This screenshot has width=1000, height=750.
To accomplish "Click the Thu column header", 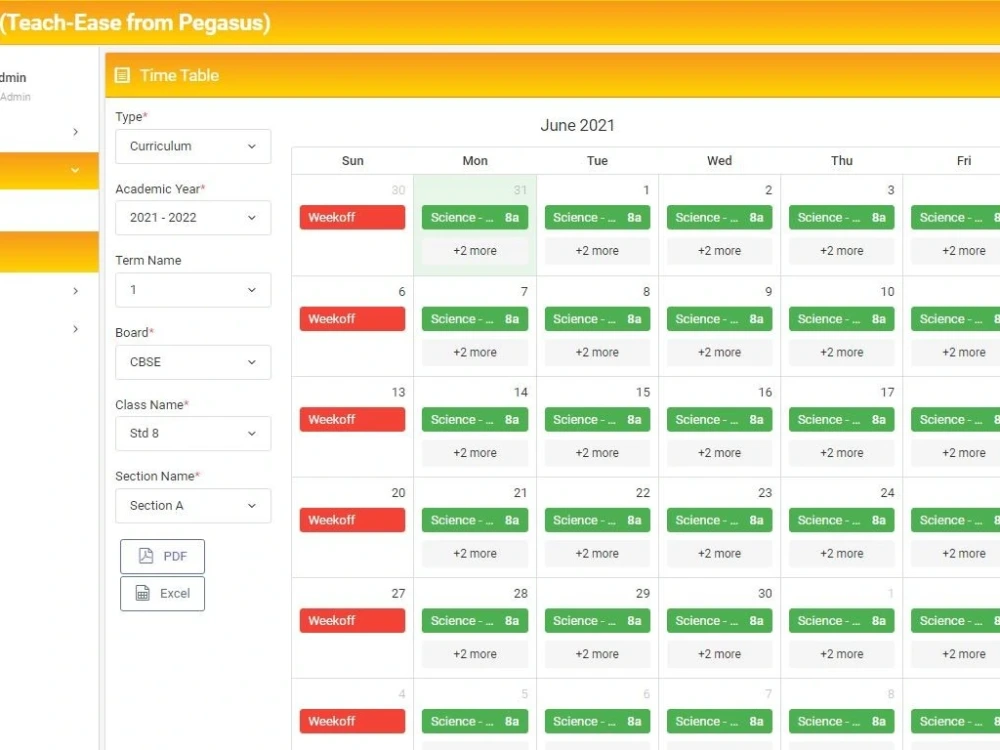I will (842, 161).
